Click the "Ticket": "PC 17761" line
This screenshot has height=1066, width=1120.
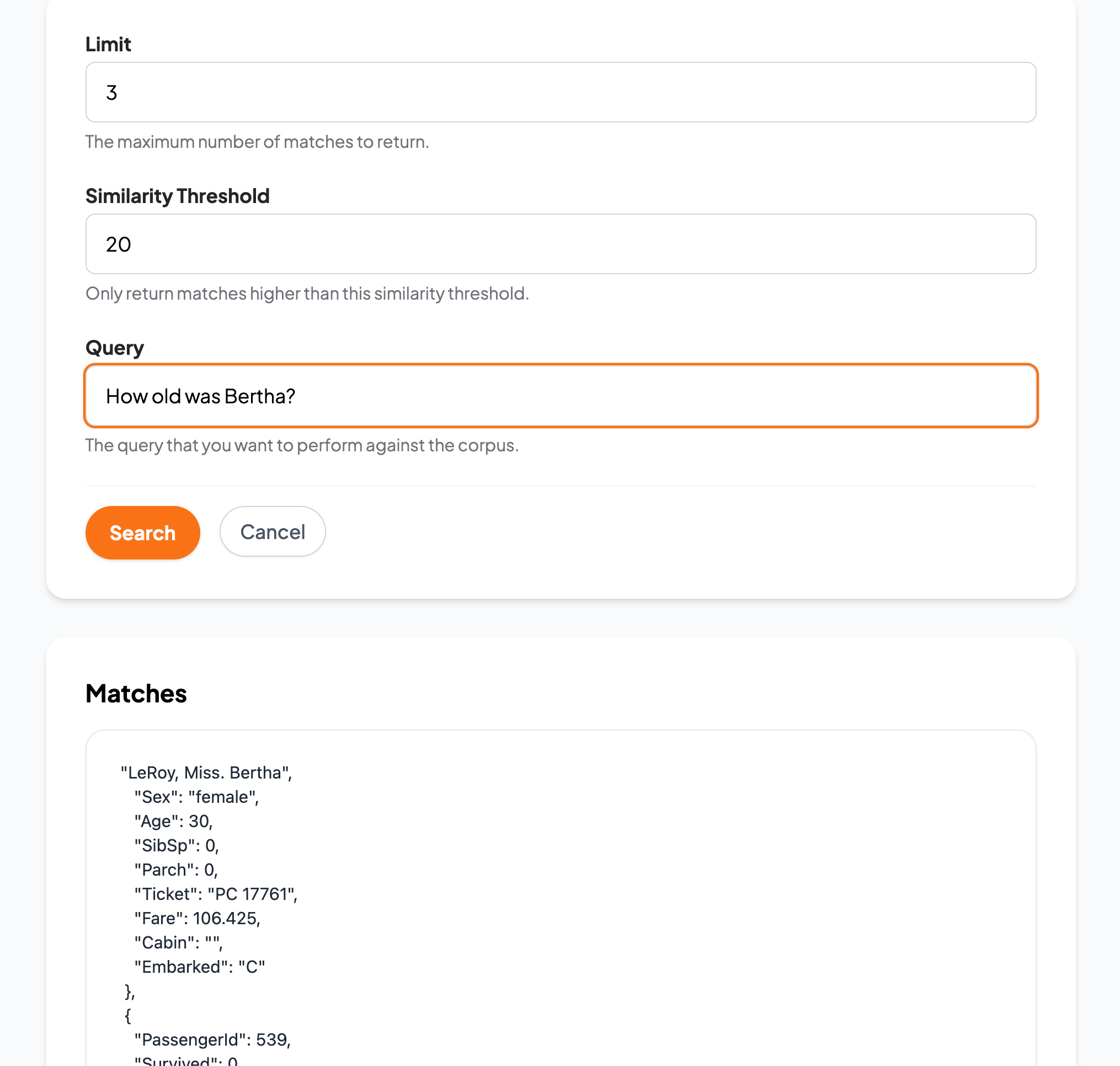pos(216,894)
